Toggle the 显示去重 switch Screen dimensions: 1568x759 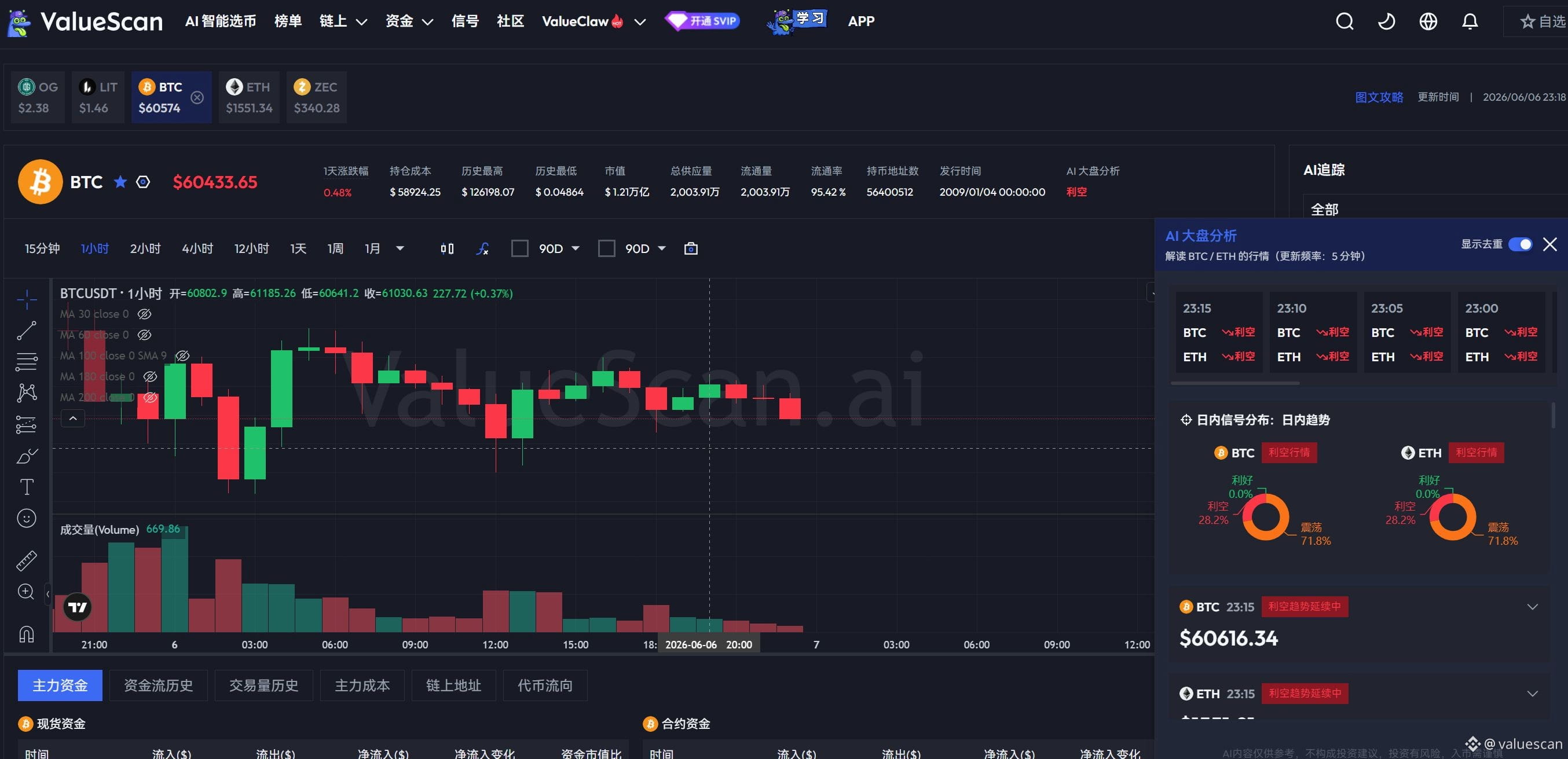coord(1520,244)
